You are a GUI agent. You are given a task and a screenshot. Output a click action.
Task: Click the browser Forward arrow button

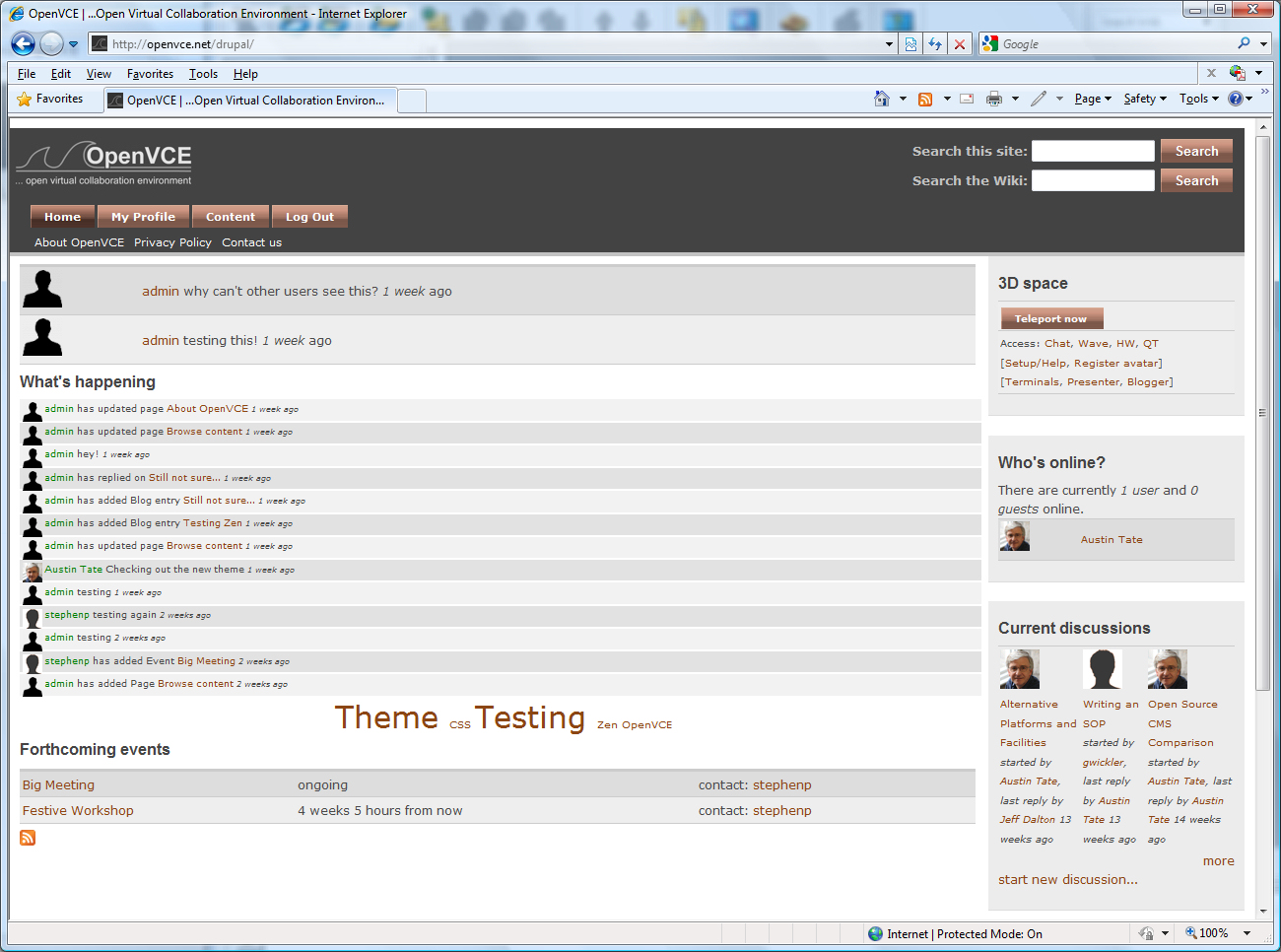[x=51, y=43]
